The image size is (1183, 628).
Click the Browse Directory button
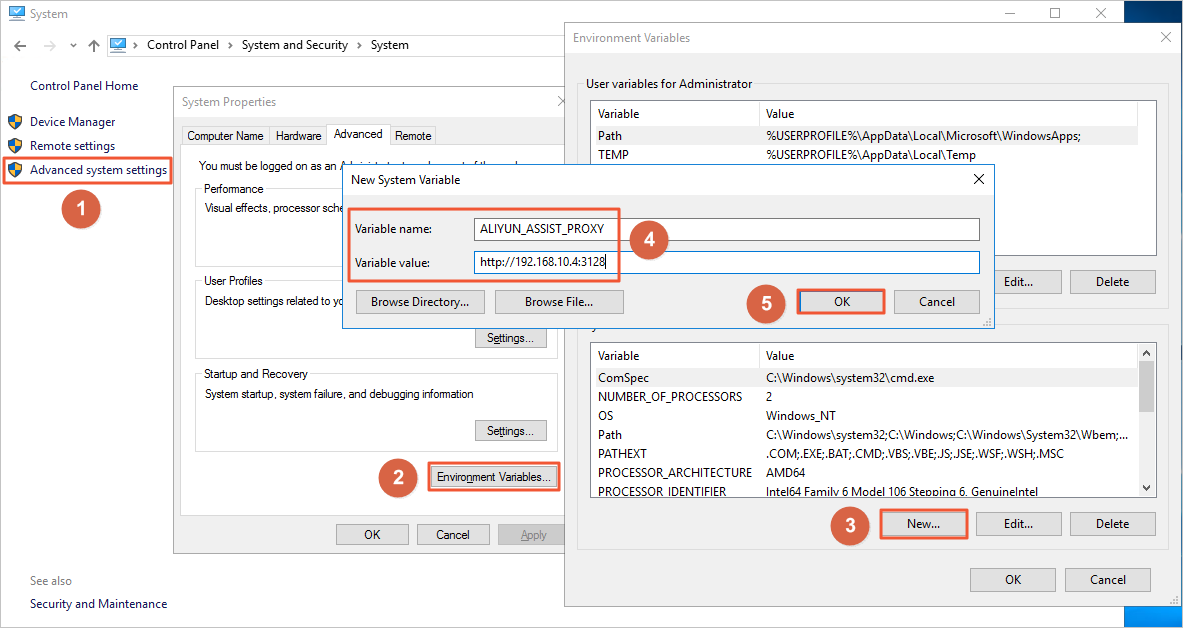pos(420,302)
